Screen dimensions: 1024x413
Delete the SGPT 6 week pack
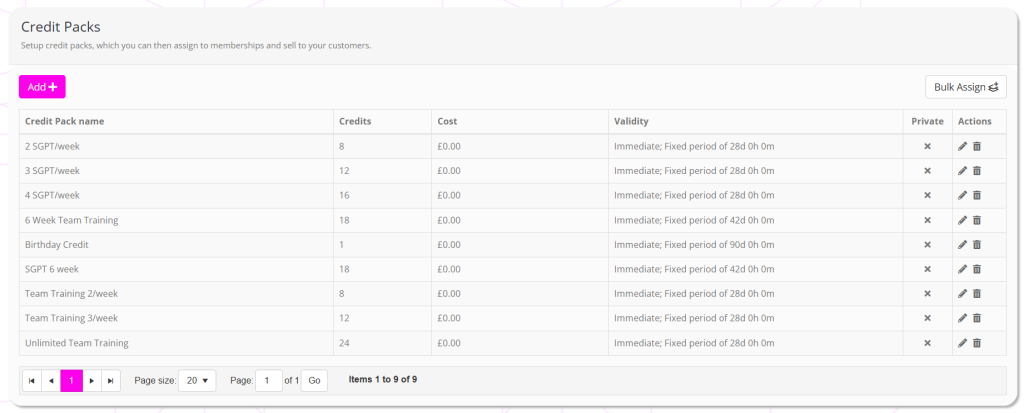[977, 269]
